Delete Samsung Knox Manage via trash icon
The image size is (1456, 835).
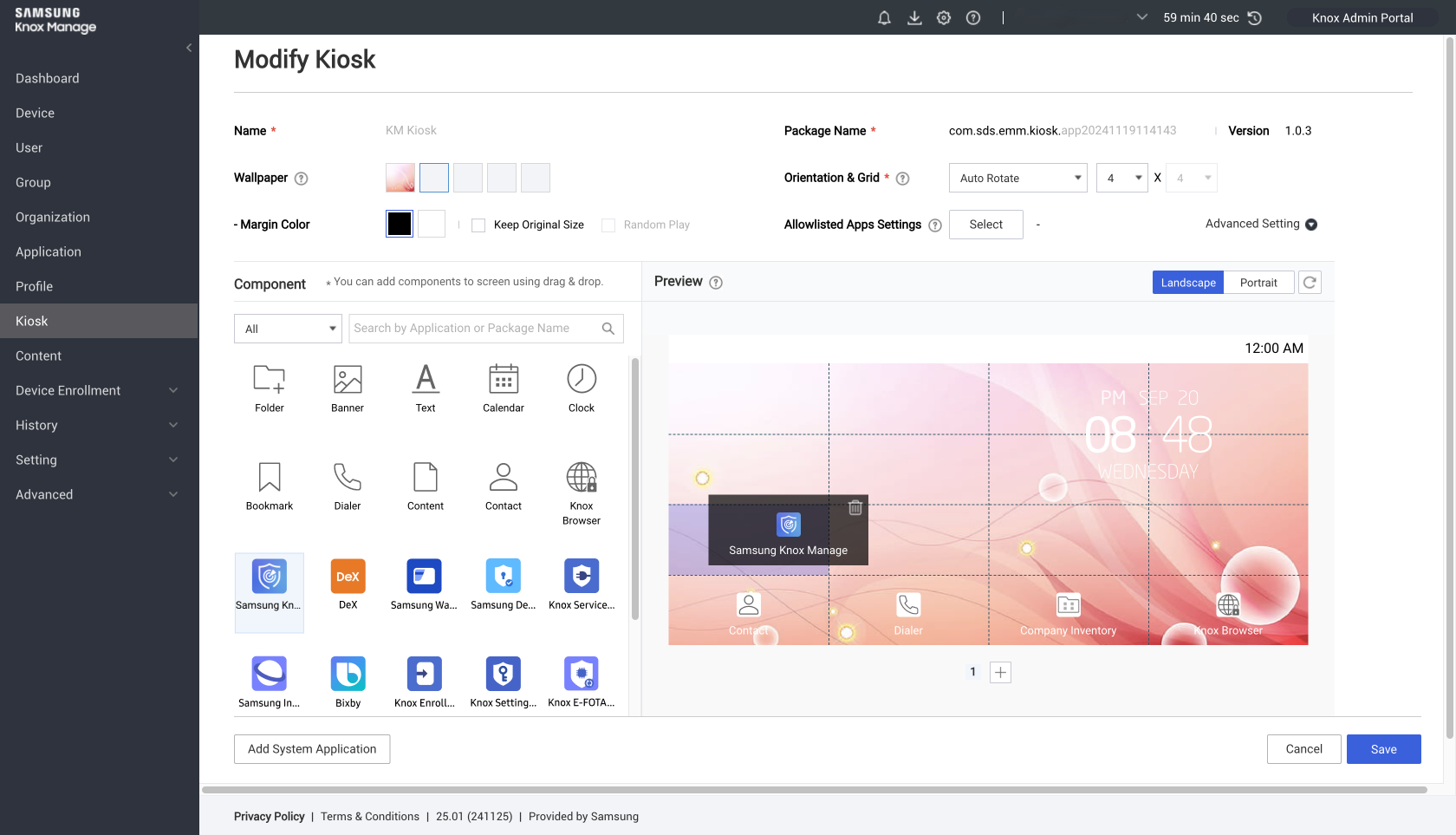click(855, 508)
